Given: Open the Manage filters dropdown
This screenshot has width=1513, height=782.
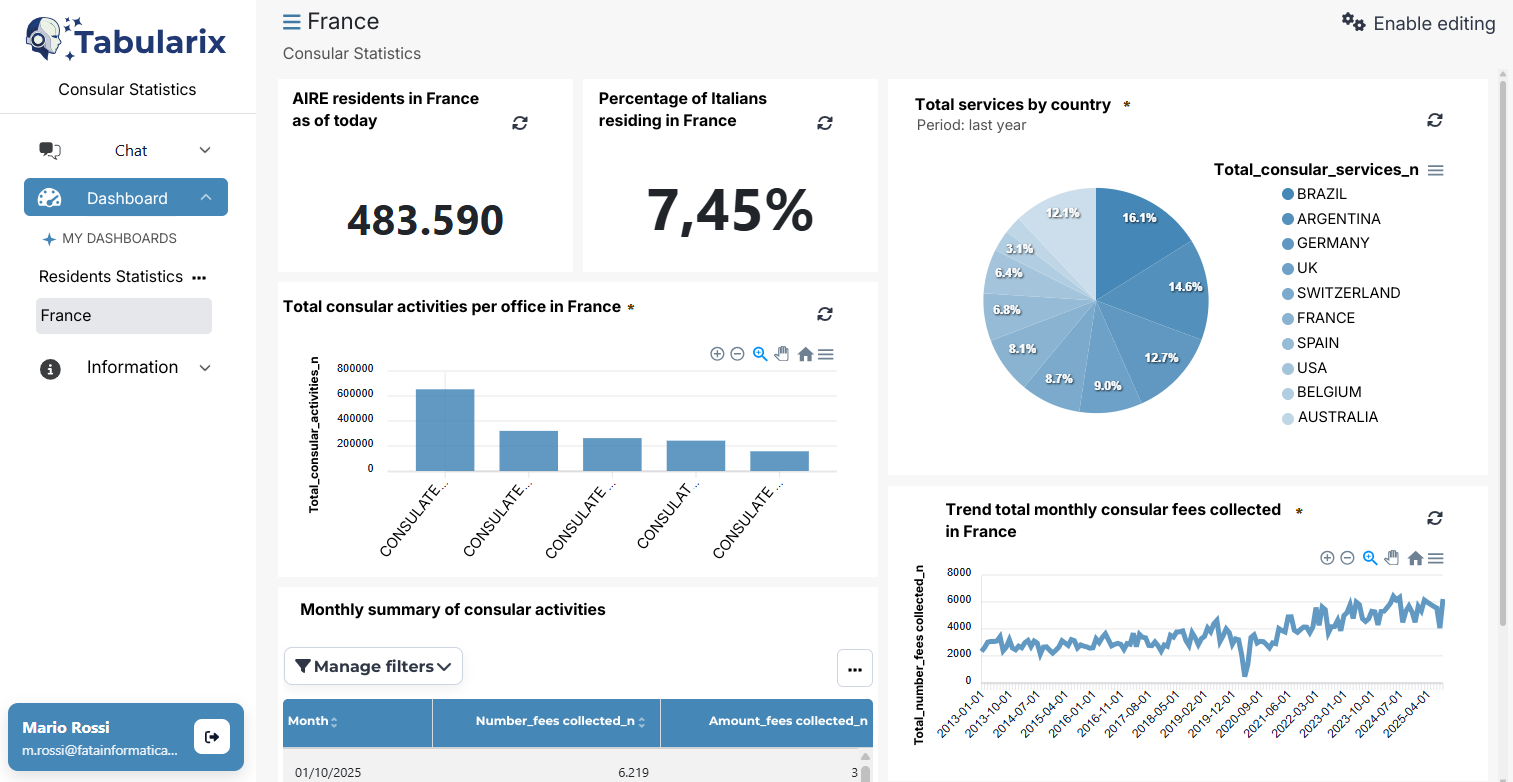Looking at the screenshot, I should click(373, 666).
